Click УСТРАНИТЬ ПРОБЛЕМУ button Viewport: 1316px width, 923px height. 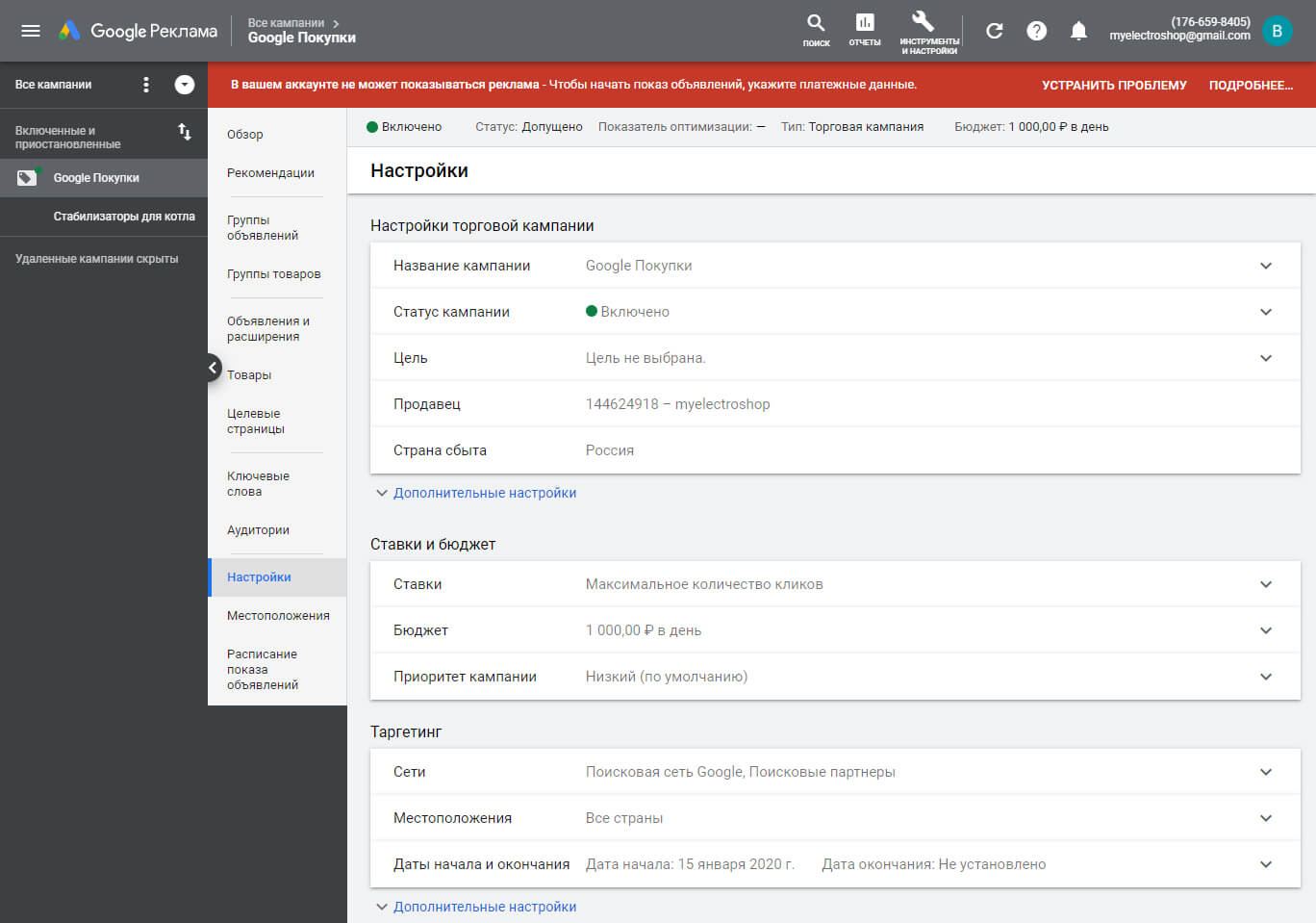(1114, 85)
